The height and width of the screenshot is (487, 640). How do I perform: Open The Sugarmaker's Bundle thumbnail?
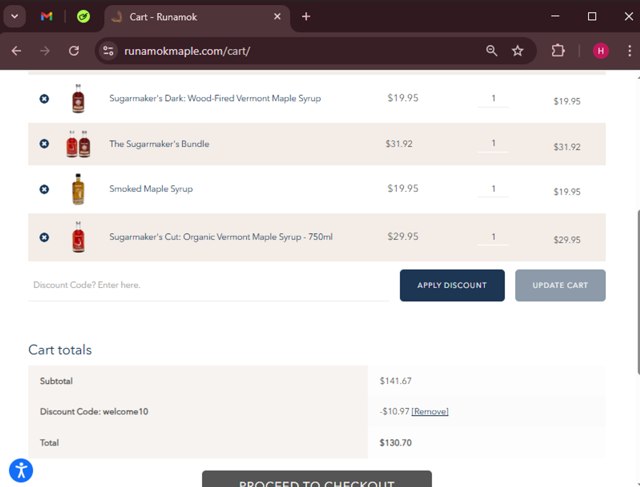click(78, 144)
